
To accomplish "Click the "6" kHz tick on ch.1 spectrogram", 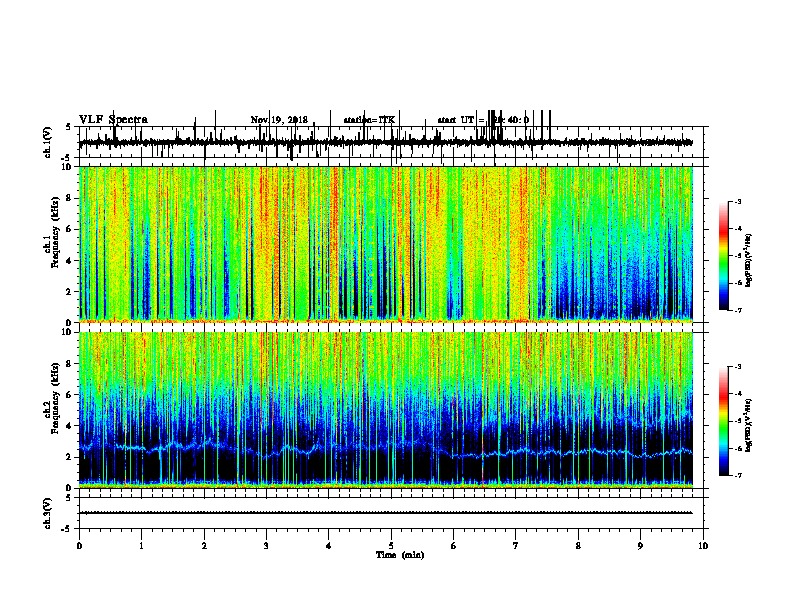I will pos(70,229).
